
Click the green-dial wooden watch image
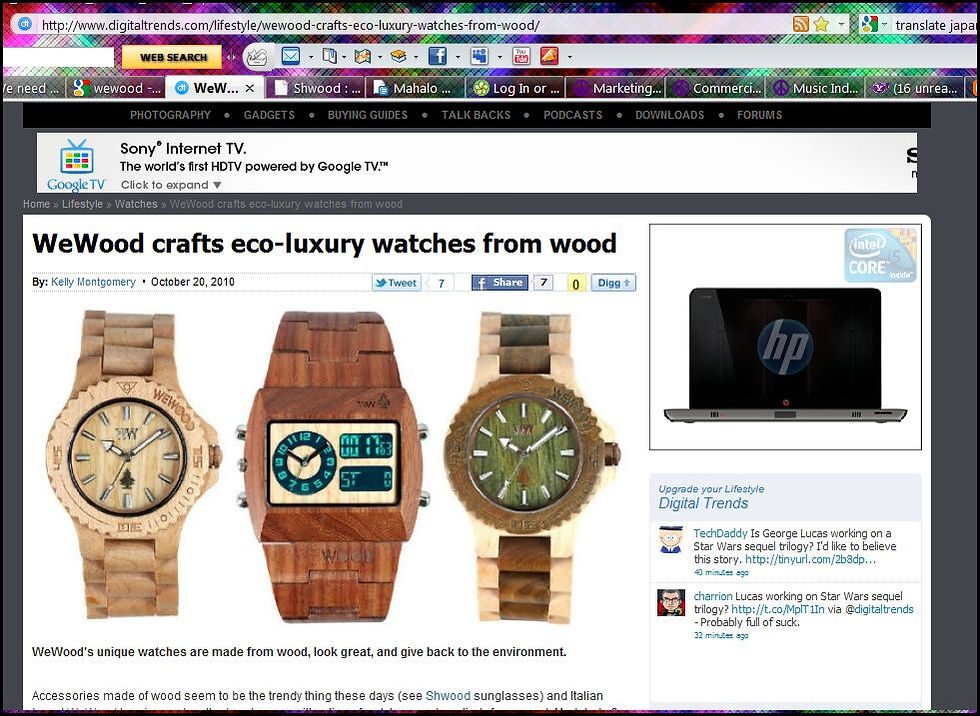click(531, 466)
